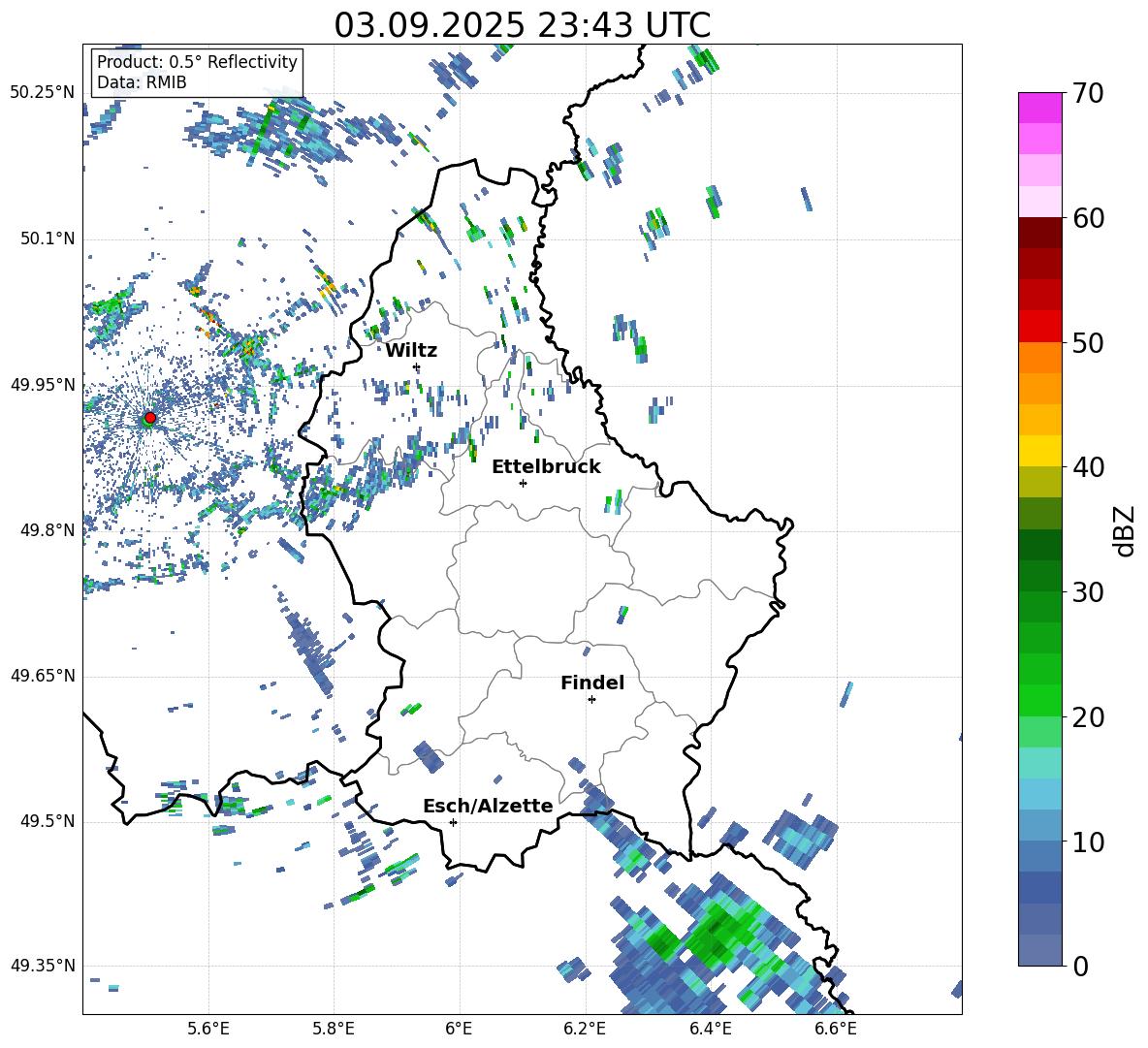Click the 'Product: 0.5° Reflectivity' text
The height and width of the screenshot is (1048, 1148).
(x=197, y=62)
